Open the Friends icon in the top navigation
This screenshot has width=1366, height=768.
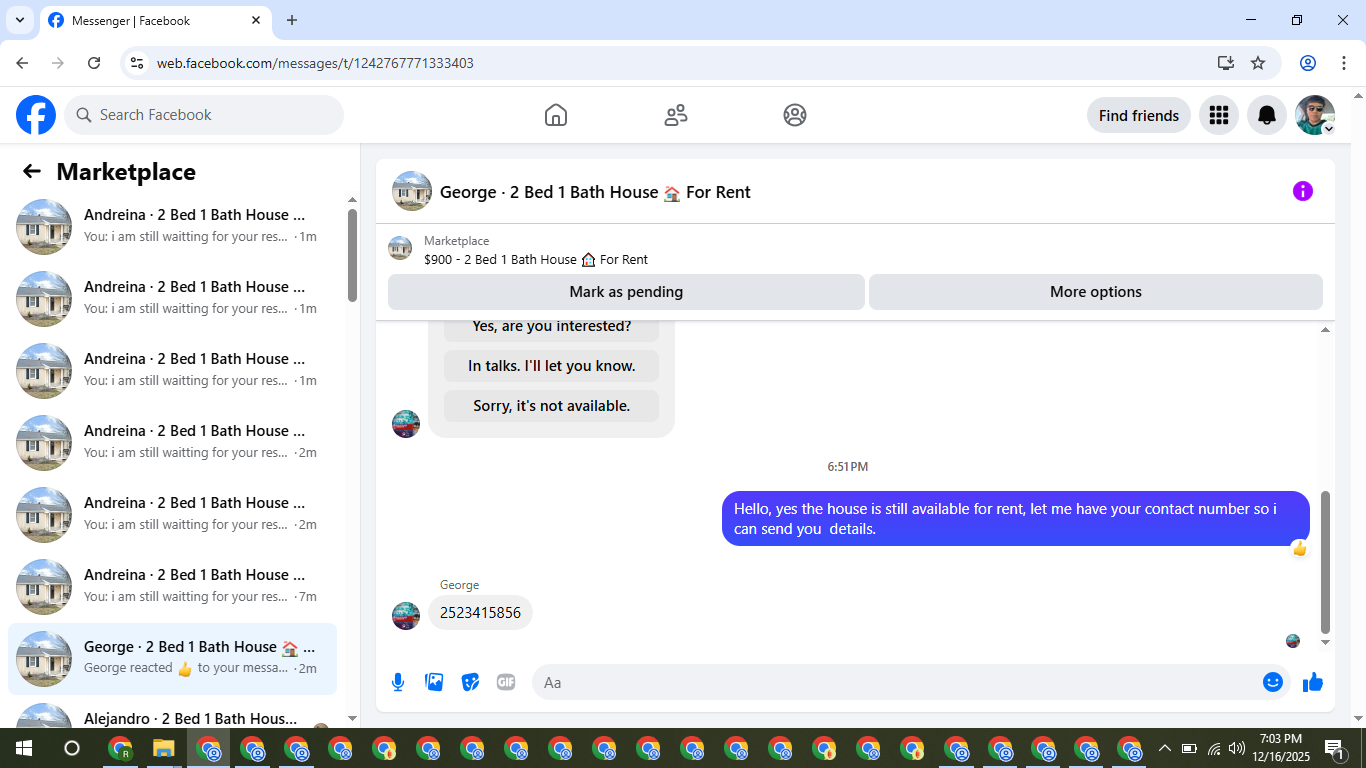click(676, 115)
